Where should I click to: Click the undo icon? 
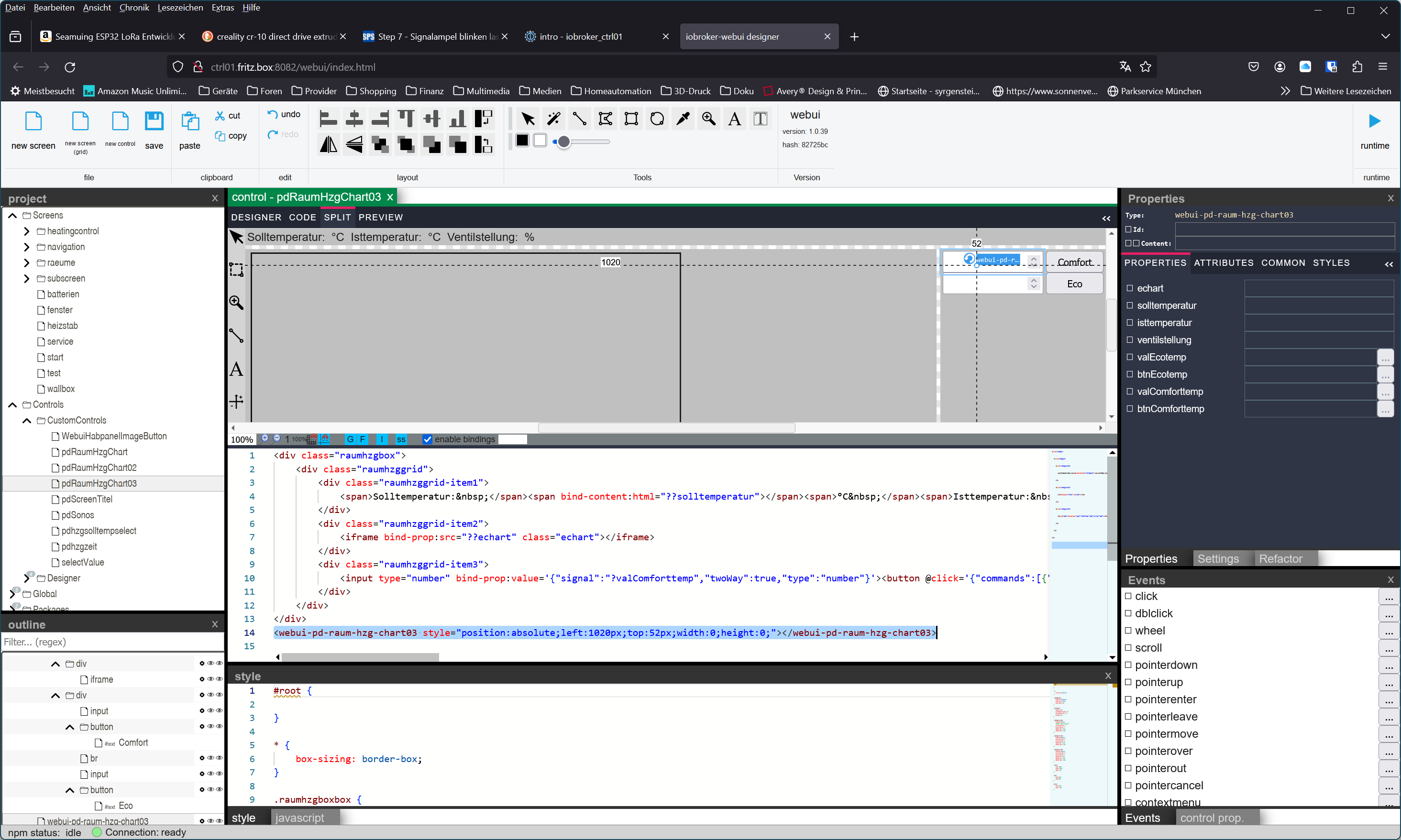[x=272, y=114]
